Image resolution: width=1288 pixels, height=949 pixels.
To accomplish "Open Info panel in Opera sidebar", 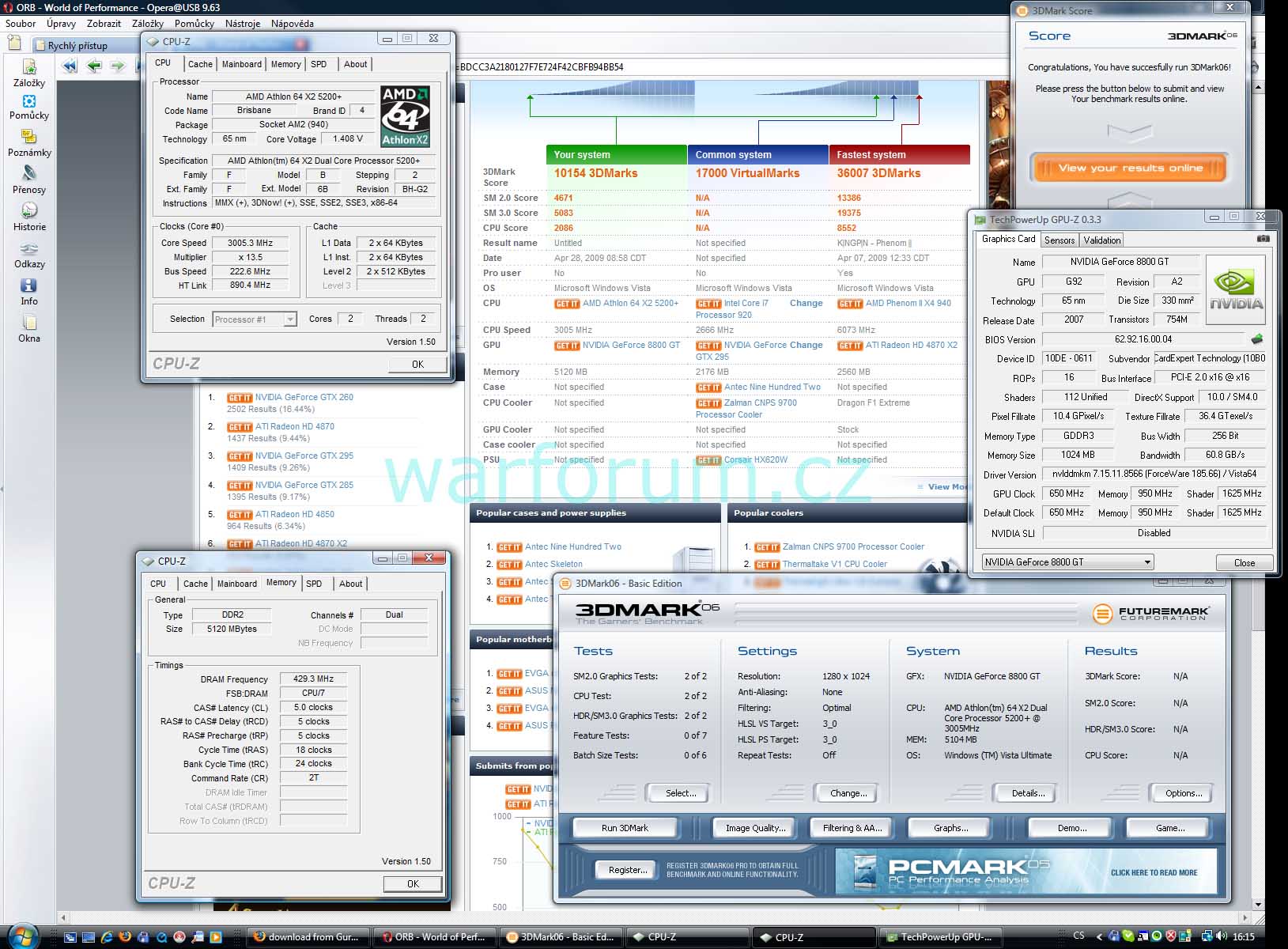I will coord(29,292).
